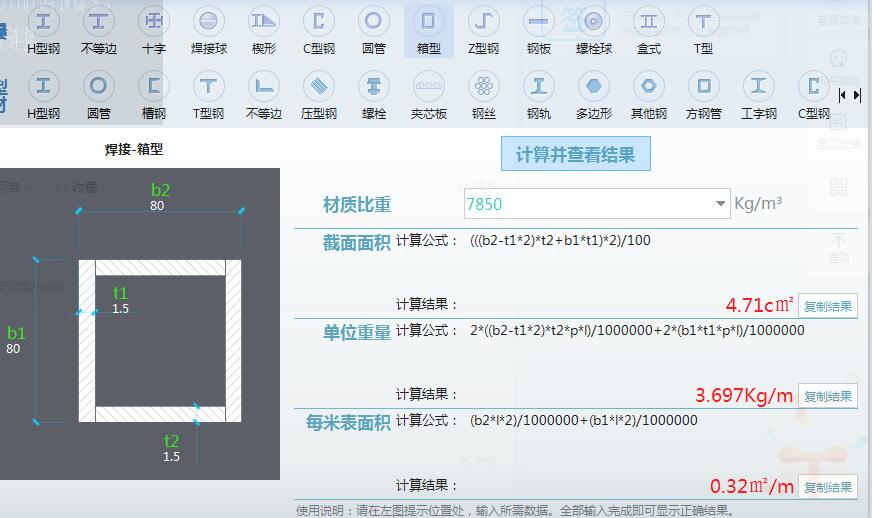Click the 材质比重 label
Image resolution: width=872 pixels, height=518 pixels.
coord(357,205)
